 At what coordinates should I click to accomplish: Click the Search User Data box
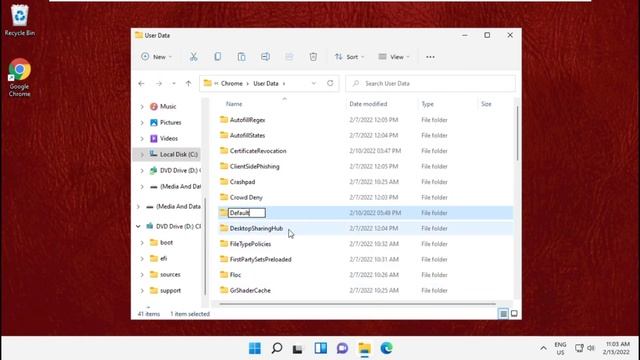[431, 83]
